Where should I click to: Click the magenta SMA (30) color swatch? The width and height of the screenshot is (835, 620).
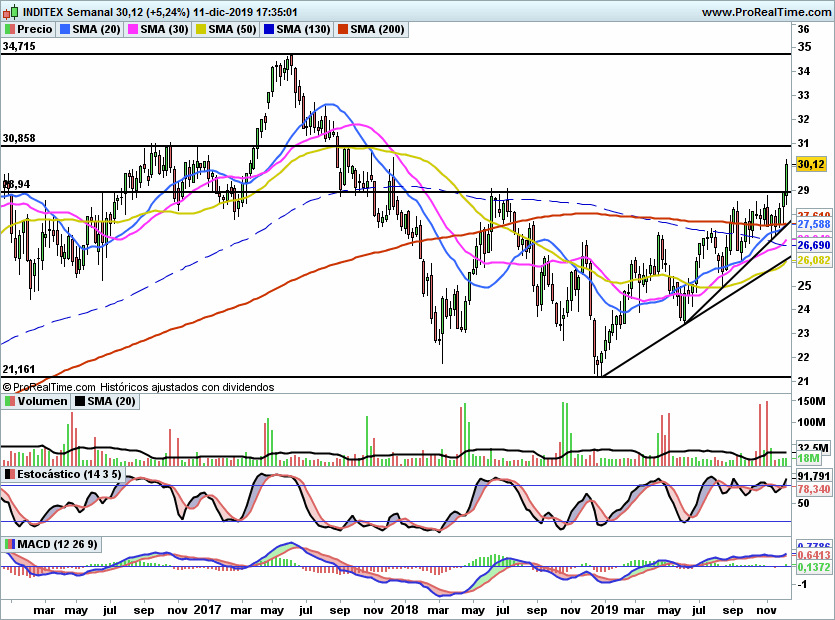click(135, 30)
